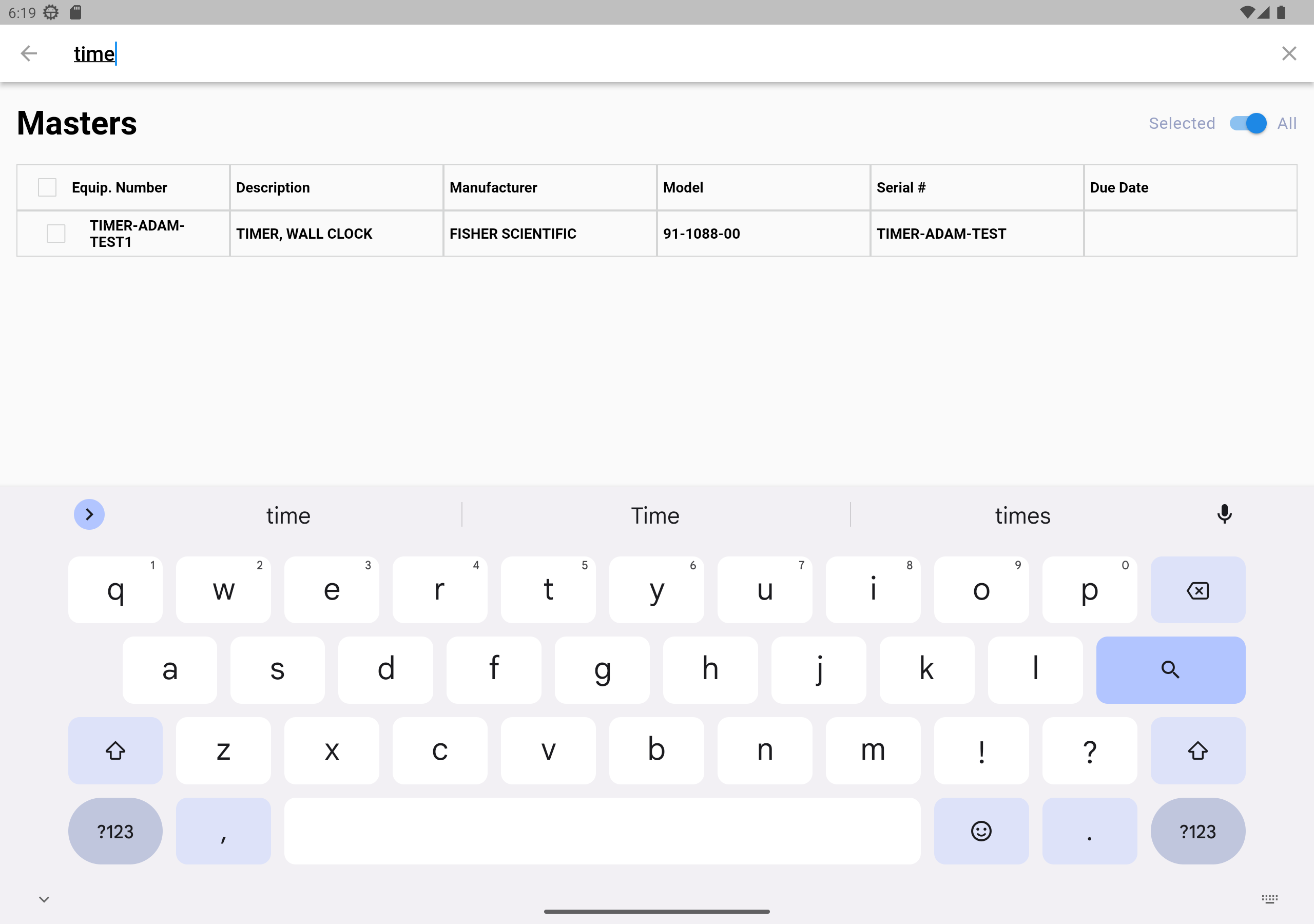Check the select-all checkbox in Equip. Number header

tap(47, 187)
